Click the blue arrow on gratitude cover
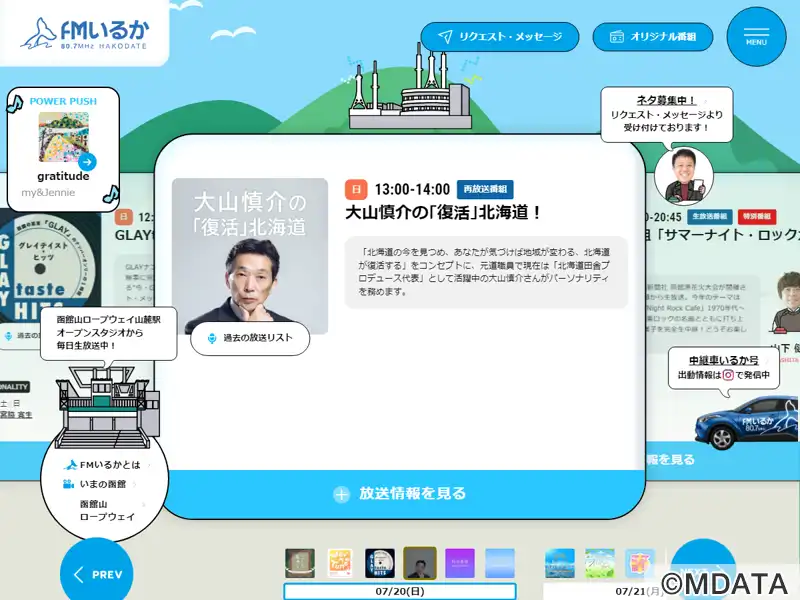800x600 pixels. [x=87, y=162]
